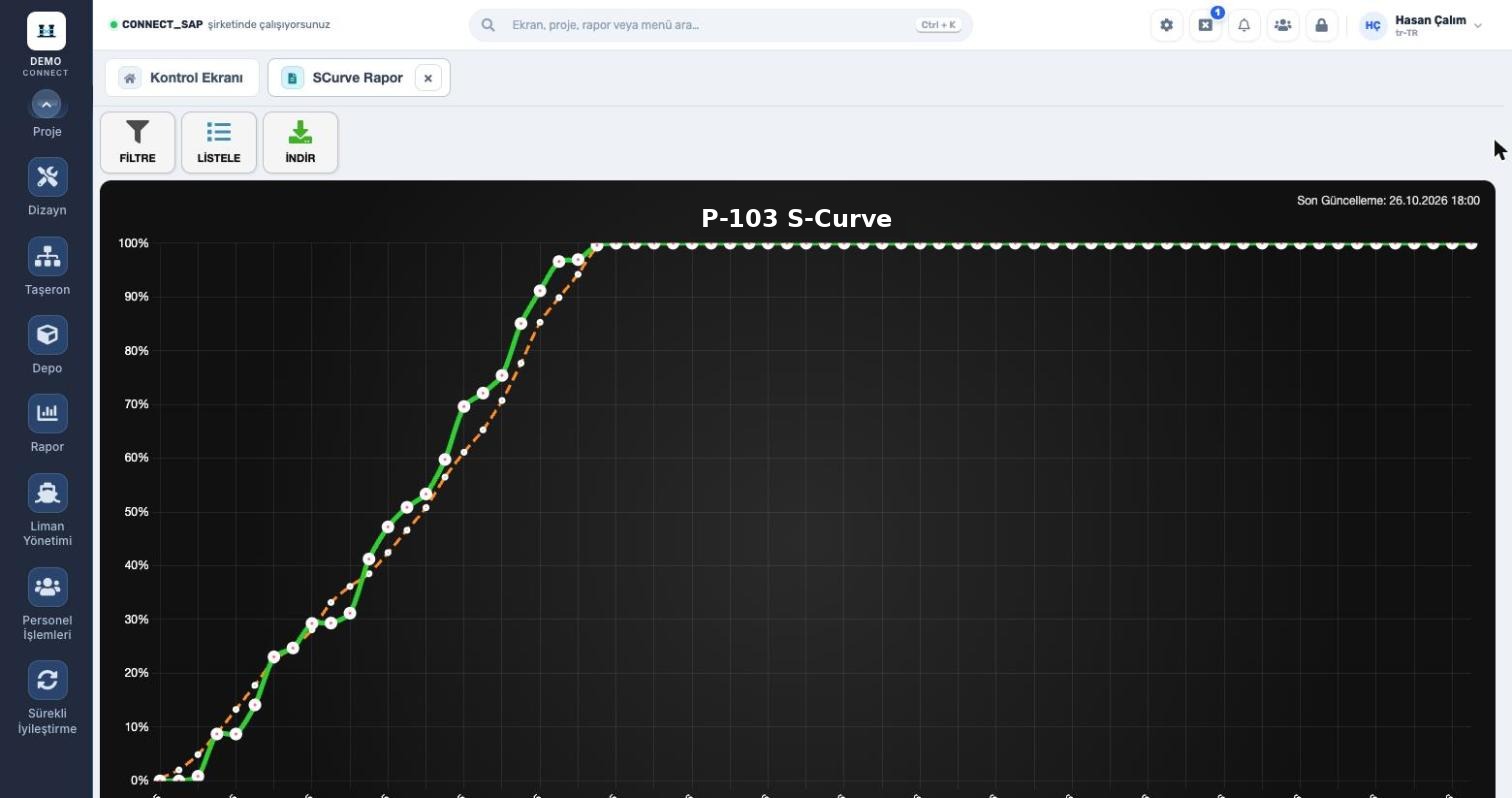Click the Son Güncelleme timestamp text
1512x798 pixels.
point(1388,201)
